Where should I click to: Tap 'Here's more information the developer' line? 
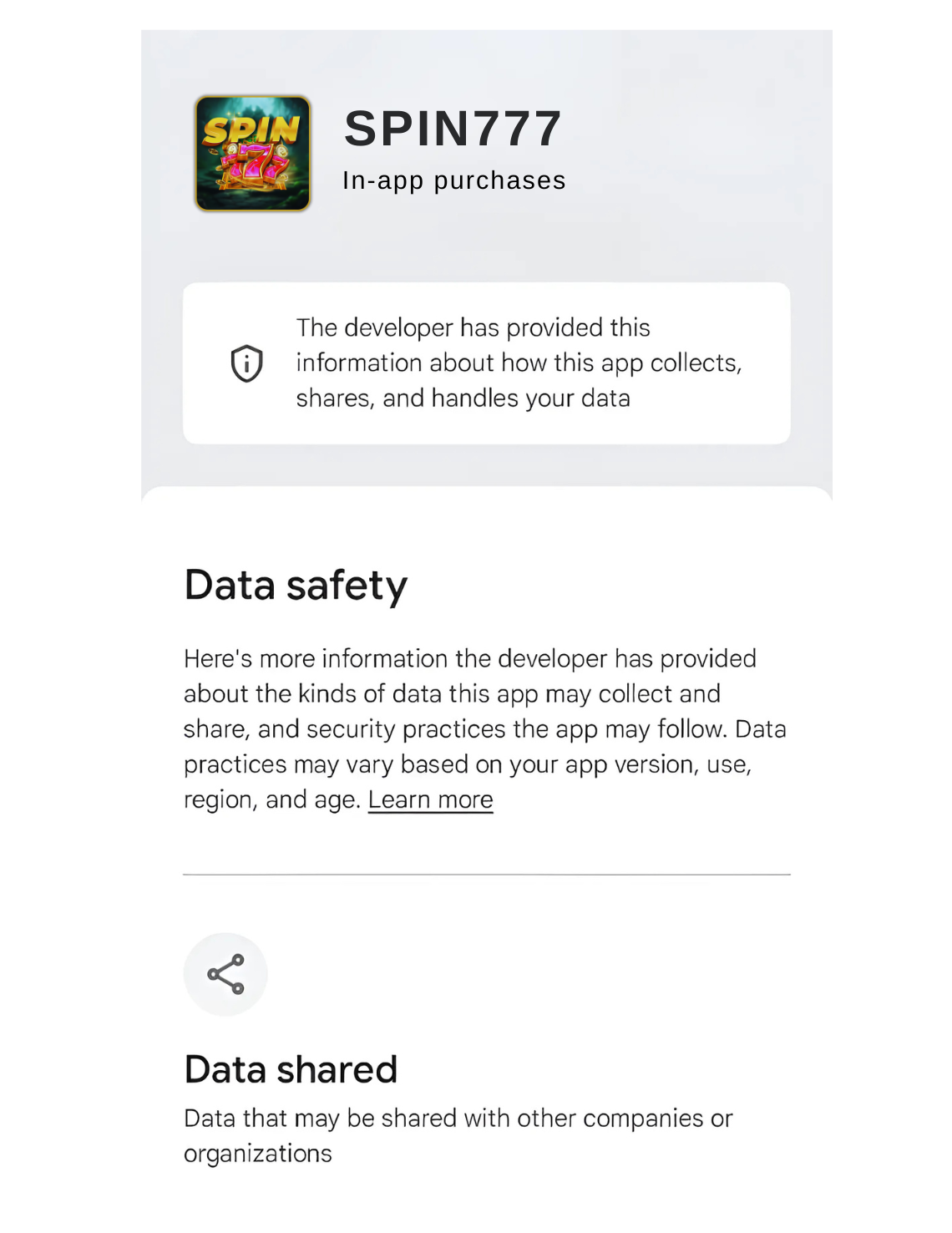pyautogui.click(x=469, y=658)
